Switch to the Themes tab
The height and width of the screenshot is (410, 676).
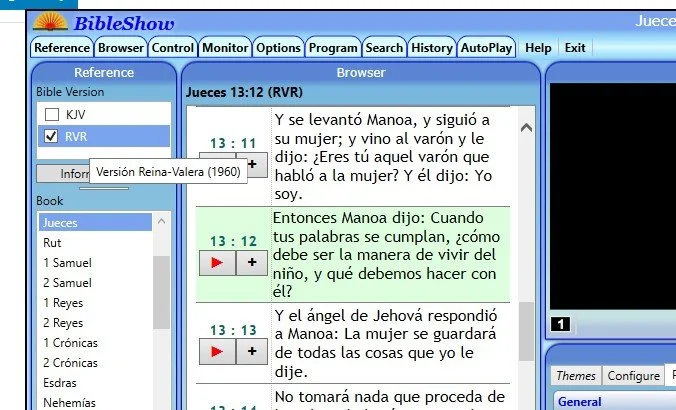click(x=576, y=376)
